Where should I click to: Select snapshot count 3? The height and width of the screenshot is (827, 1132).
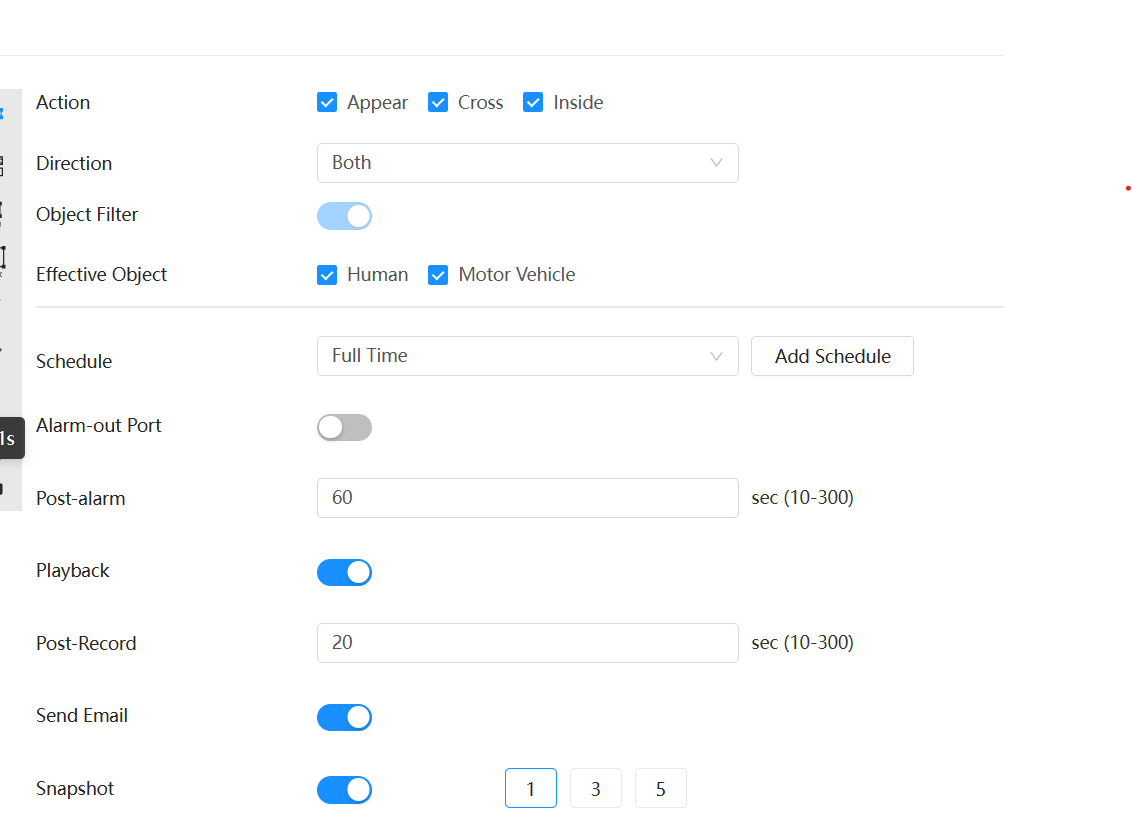pos(596,789)
